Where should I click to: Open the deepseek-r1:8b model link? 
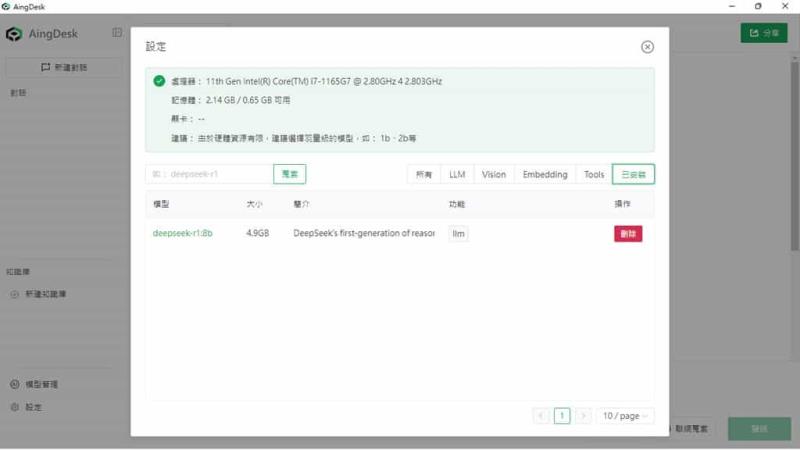coord(182,233)
